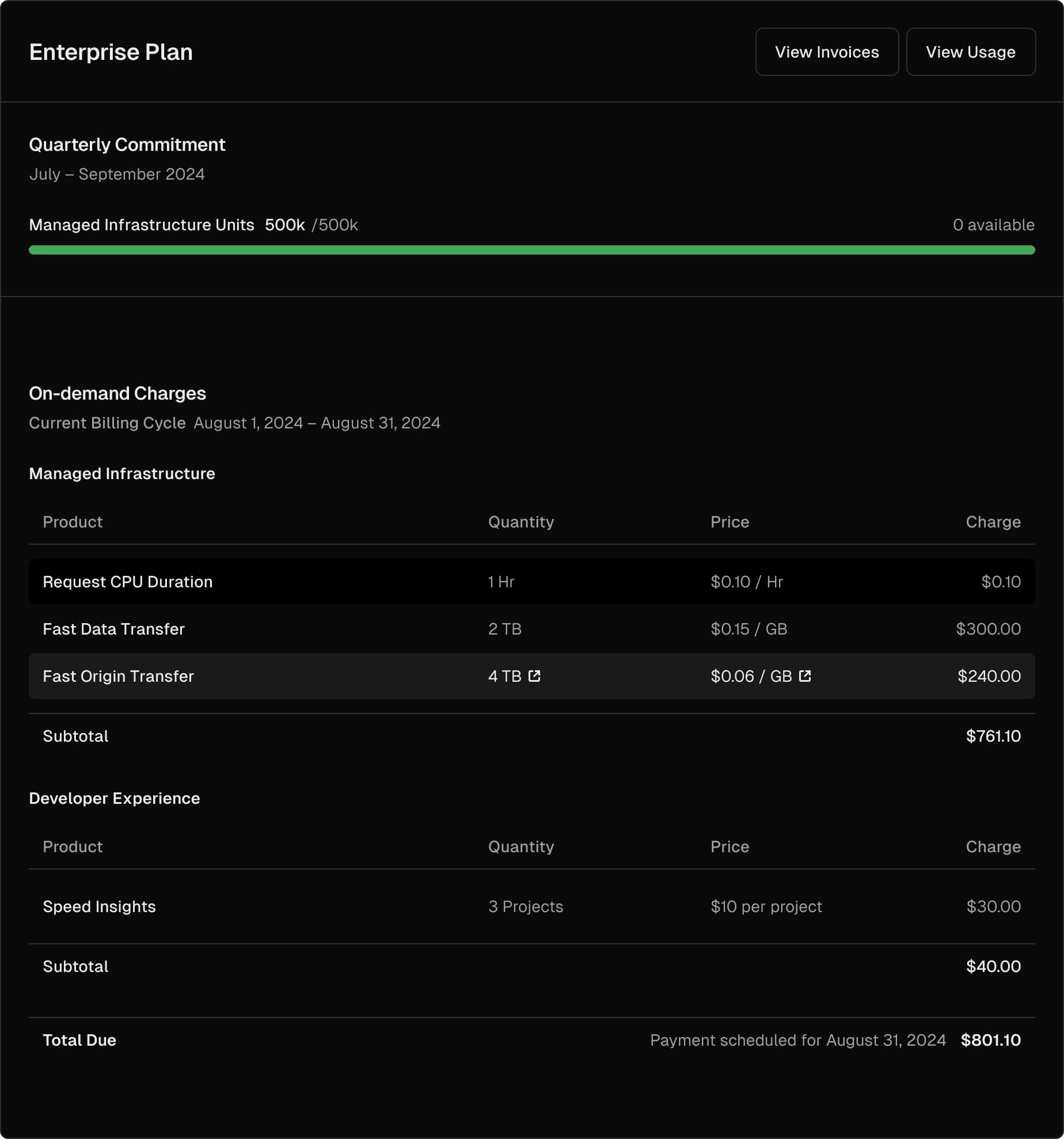
Task: Click the Managed Infrastructure Units progress bar
Action: tap(532, 249)
